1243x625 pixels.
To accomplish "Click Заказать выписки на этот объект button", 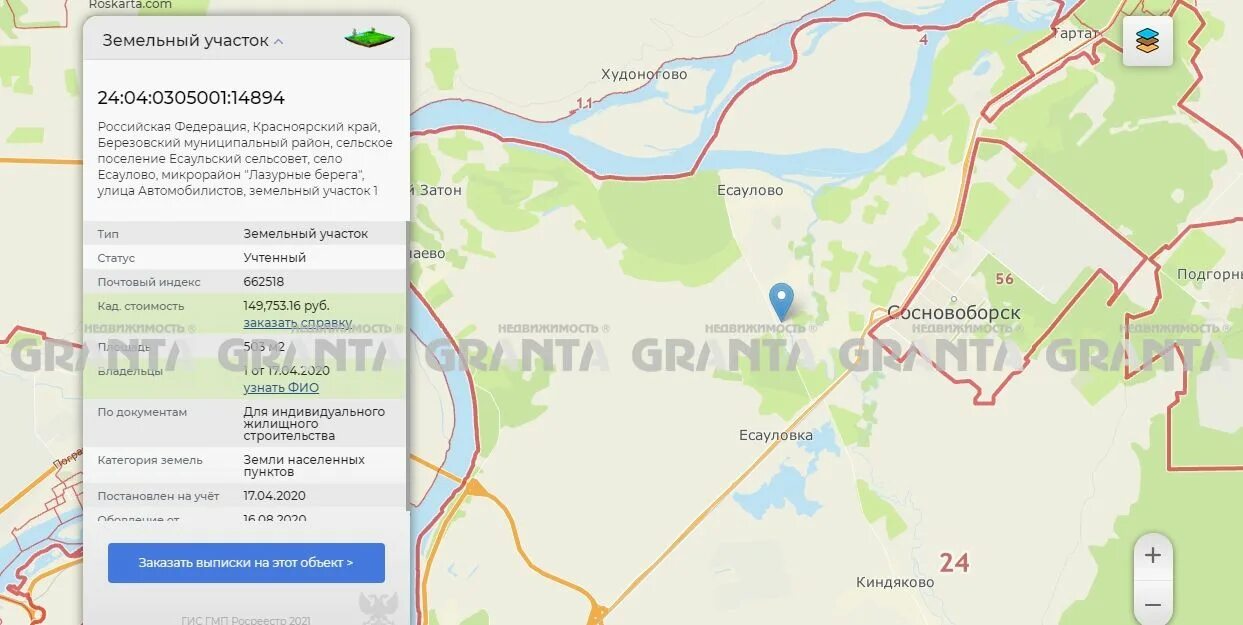I will [246, 563].
